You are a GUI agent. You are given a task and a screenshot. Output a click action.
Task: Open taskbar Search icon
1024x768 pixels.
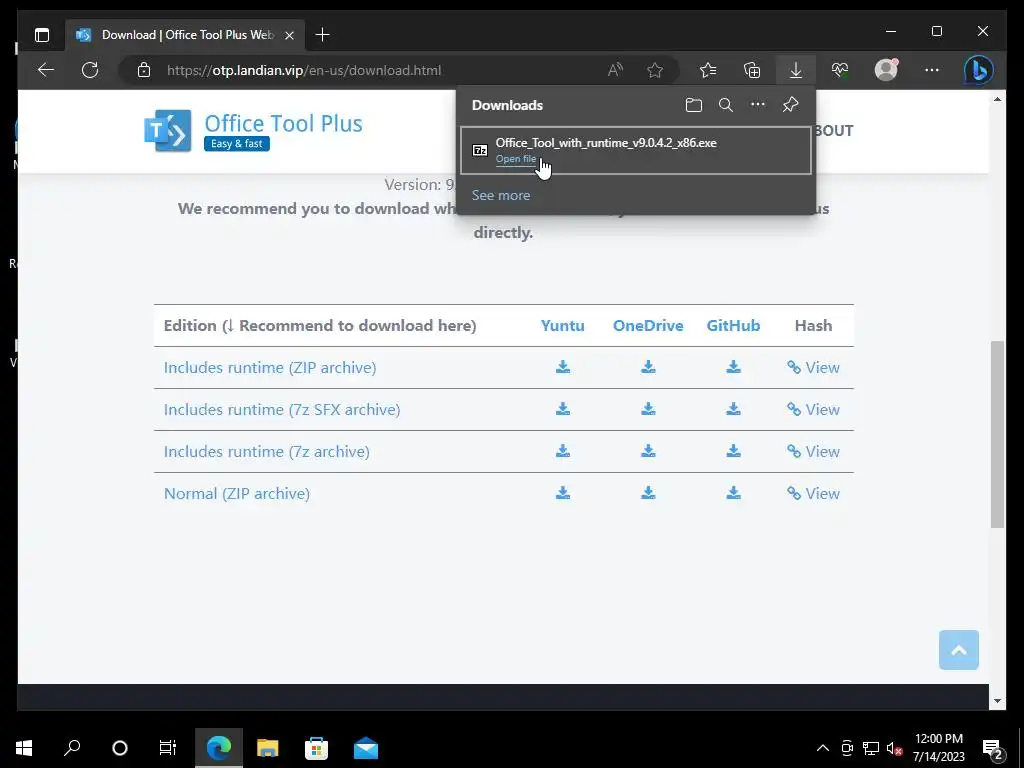point(72,748)
